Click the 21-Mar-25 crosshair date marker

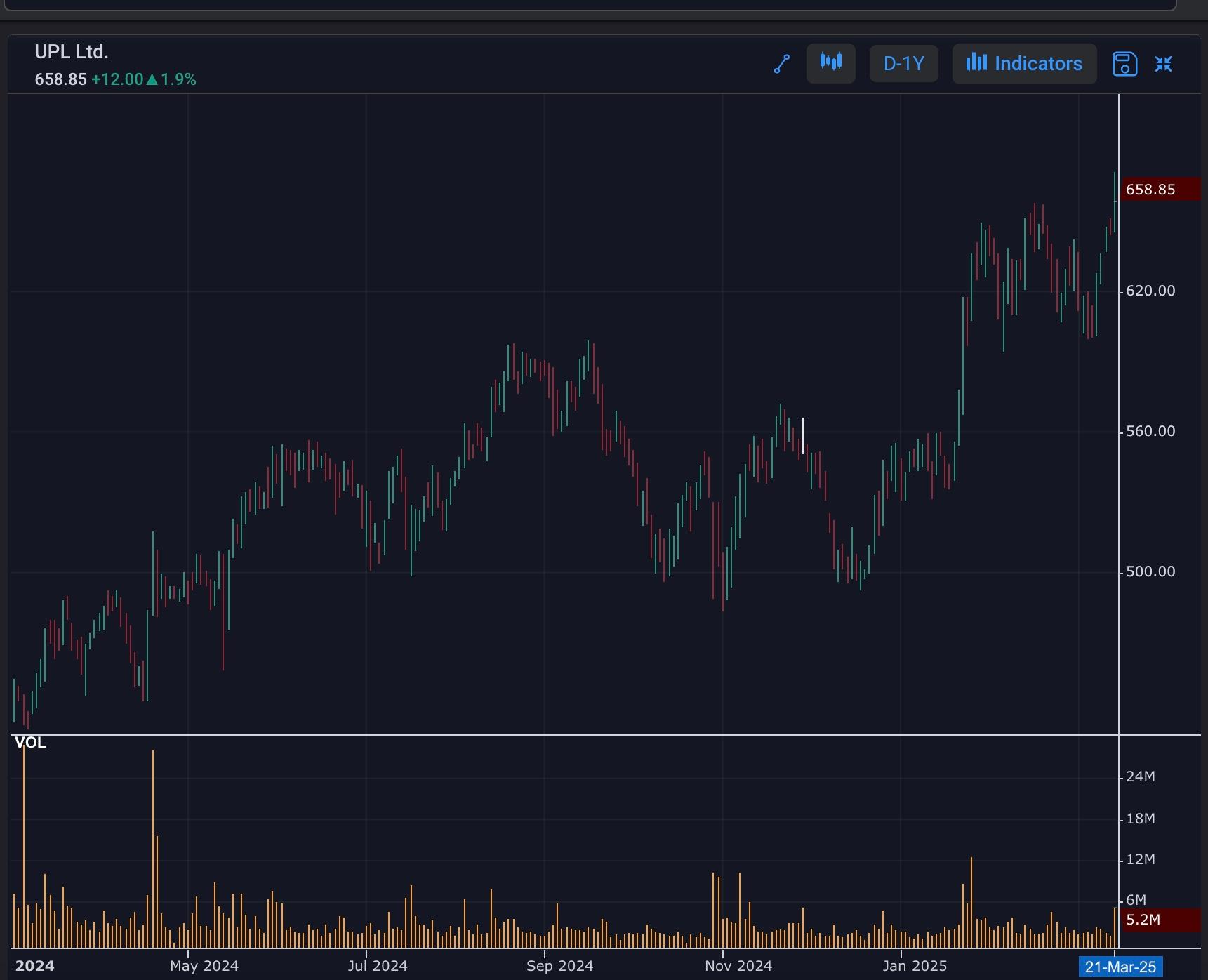pyautogui.click(x=1120, y=967)
